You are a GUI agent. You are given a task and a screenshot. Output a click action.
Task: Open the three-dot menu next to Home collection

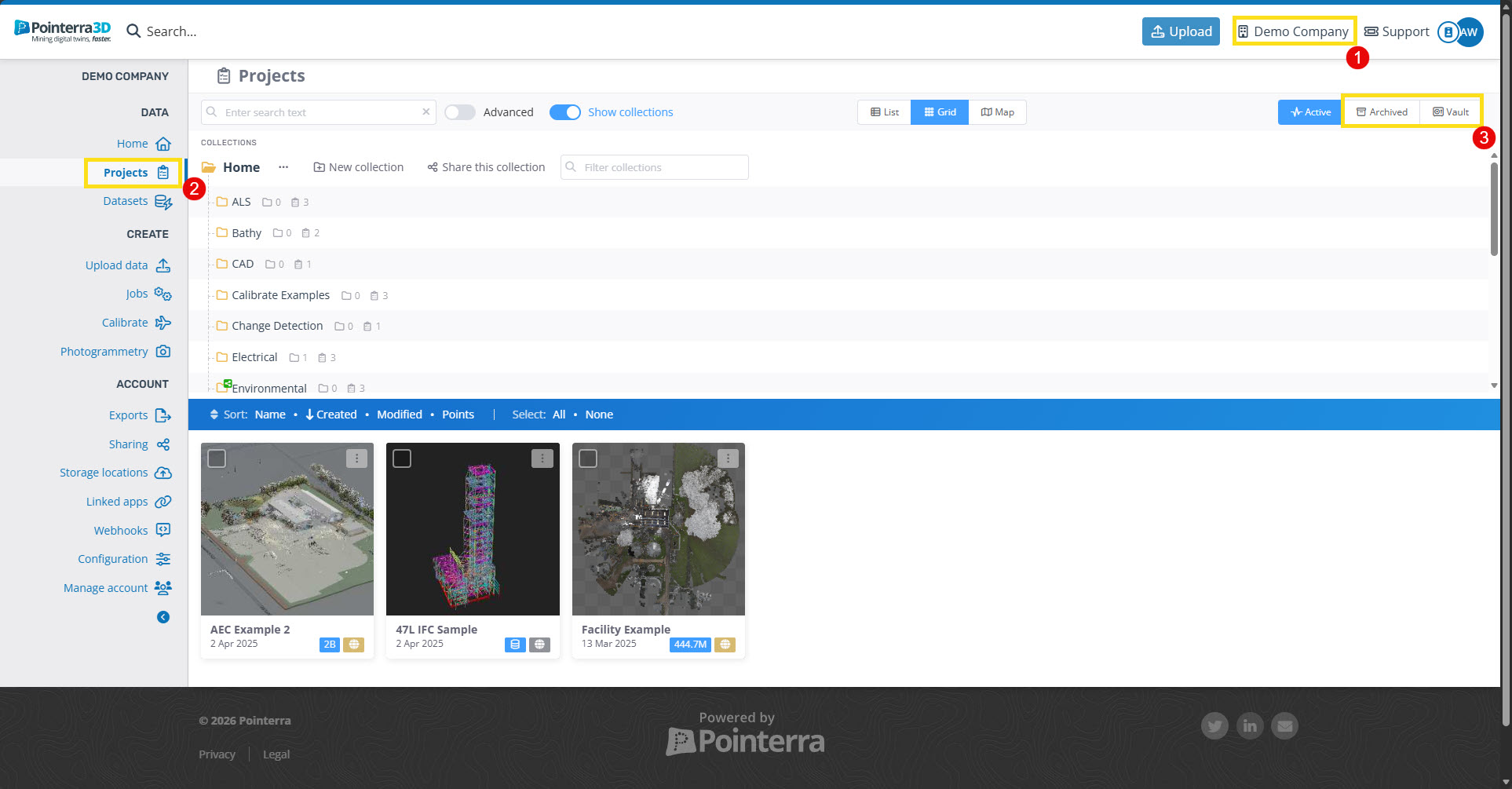pos(283,167)
